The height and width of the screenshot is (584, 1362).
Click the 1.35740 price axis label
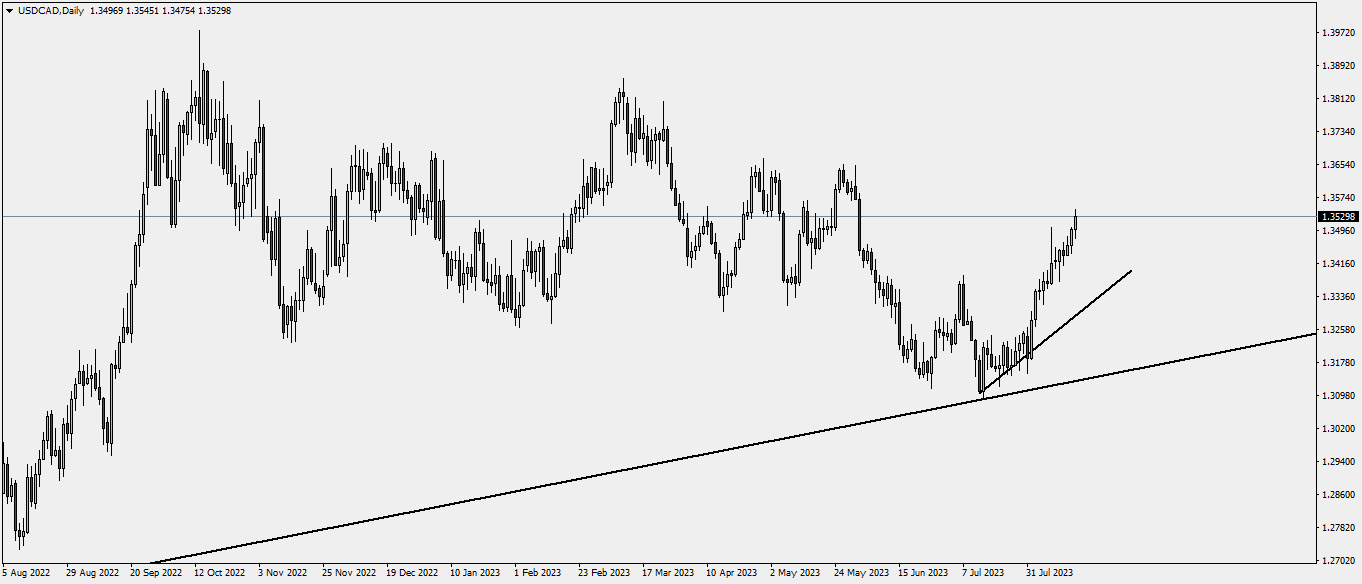point(1338,198)
